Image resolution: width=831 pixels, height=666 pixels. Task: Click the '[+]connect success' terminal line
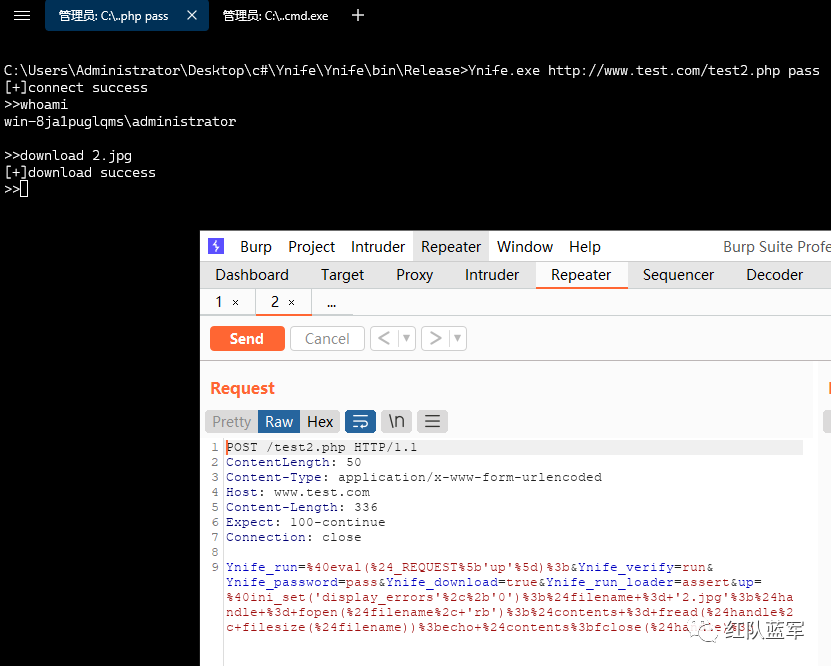tap(76, 88)
